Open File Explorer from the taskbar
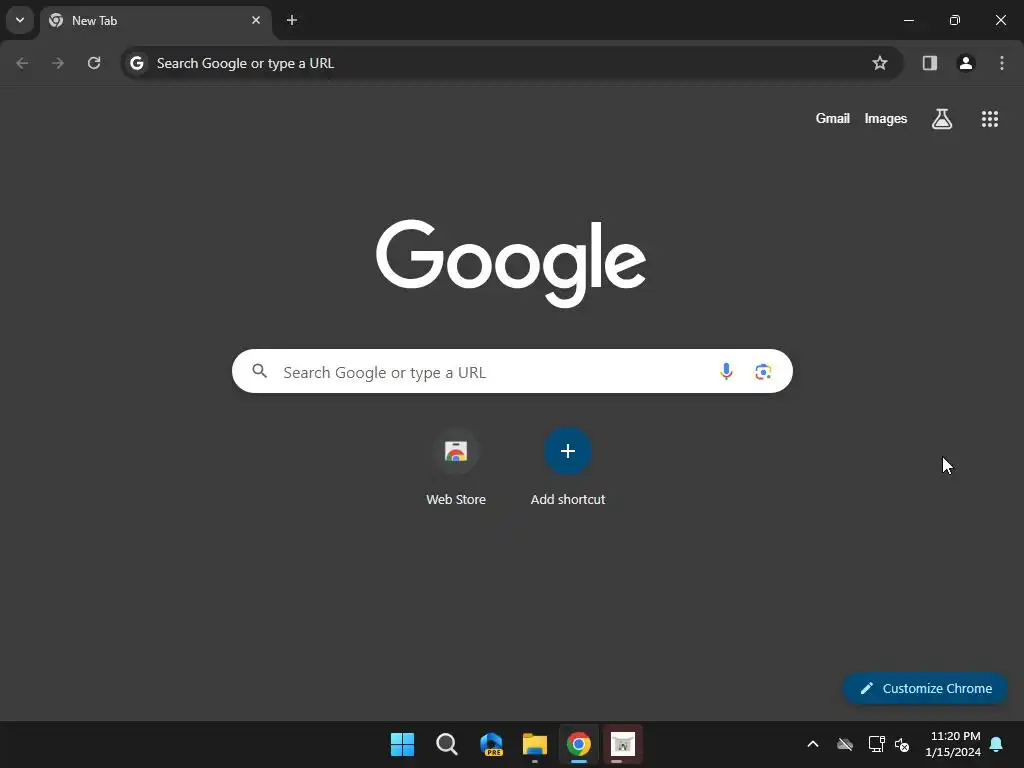The image size is (1024, 768). point(535,744)
